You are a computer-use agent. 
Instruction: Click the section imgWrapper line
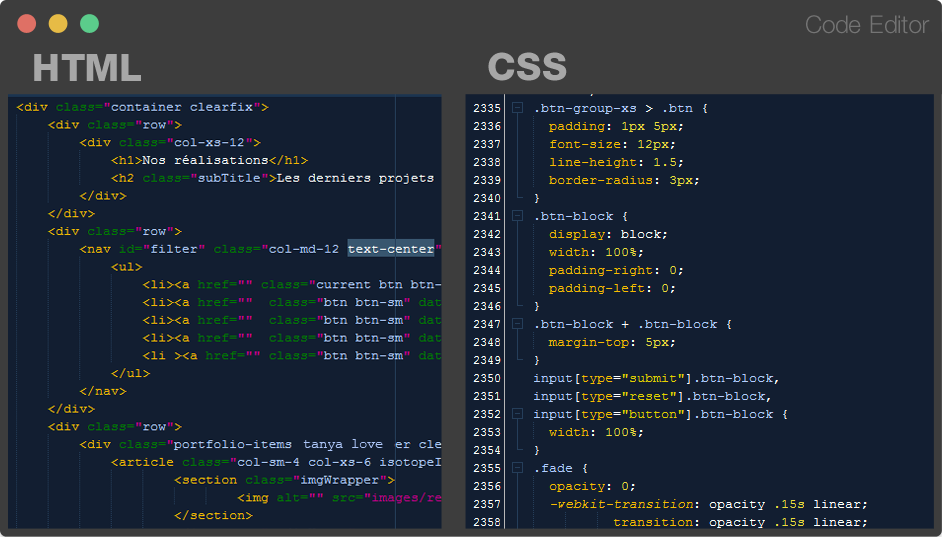click(x=284, y=480)
